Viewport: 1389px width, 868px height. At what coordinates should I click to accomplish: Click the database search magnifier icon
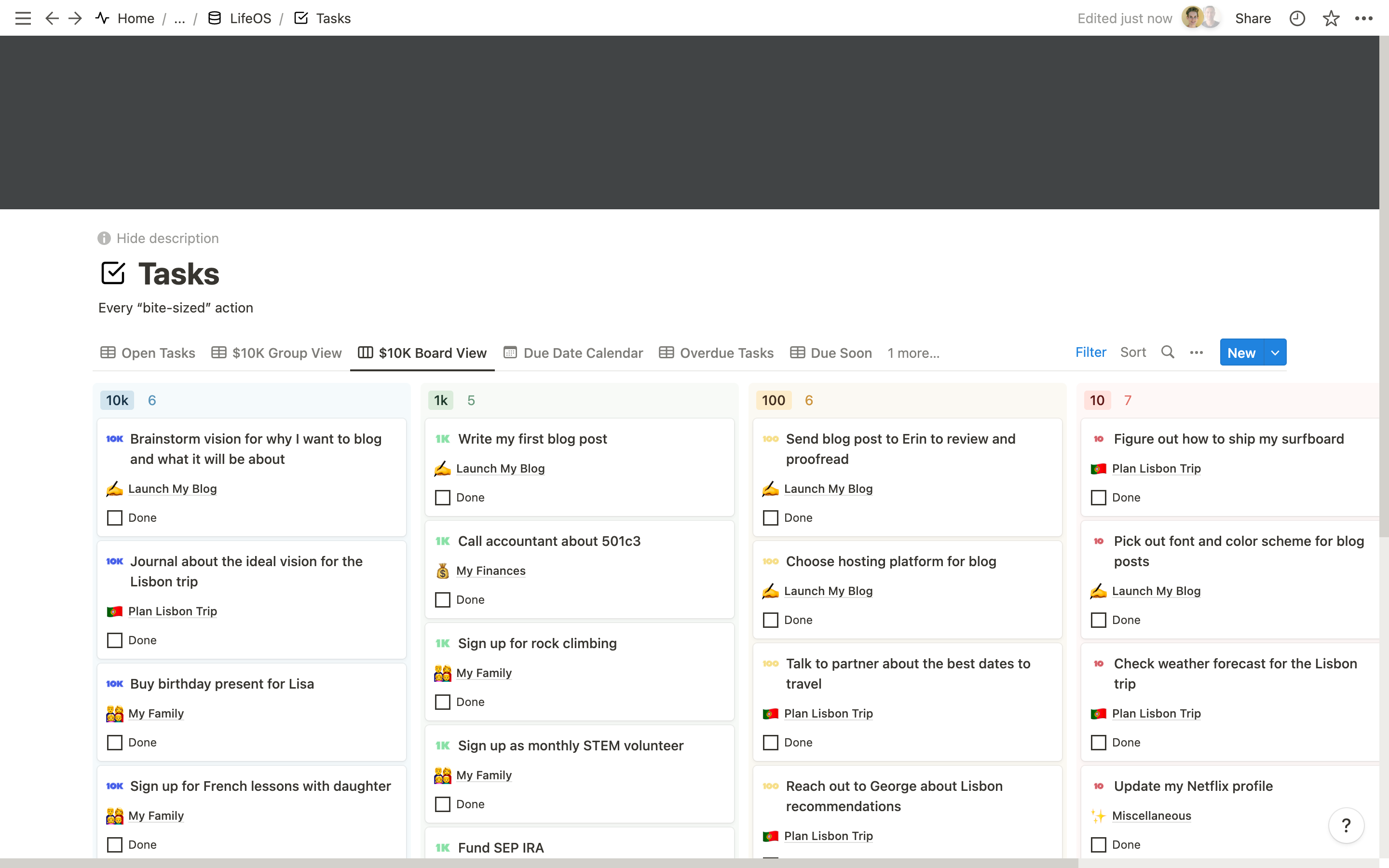pos(1168,353)
